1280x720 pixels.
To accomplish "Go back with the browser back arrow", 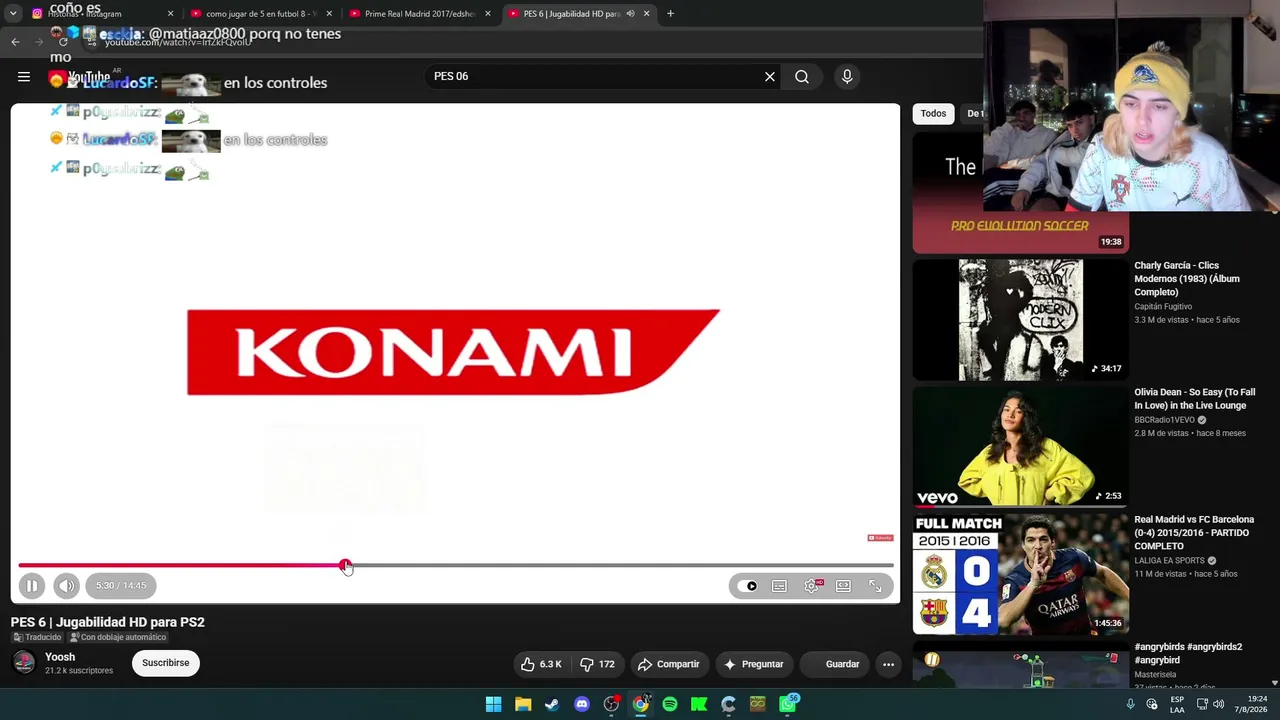I will click(x=15, y=42).
